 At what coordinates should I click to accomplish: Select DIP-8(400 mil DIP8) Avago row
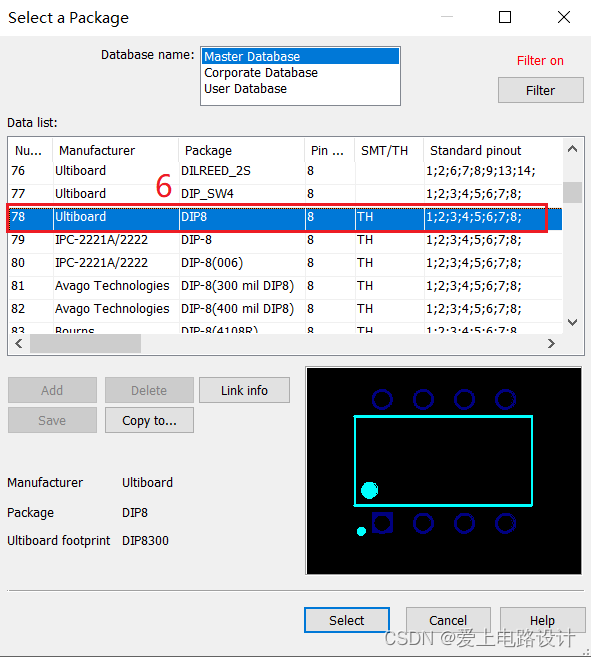pyautogui.click(x=285, y=309)
